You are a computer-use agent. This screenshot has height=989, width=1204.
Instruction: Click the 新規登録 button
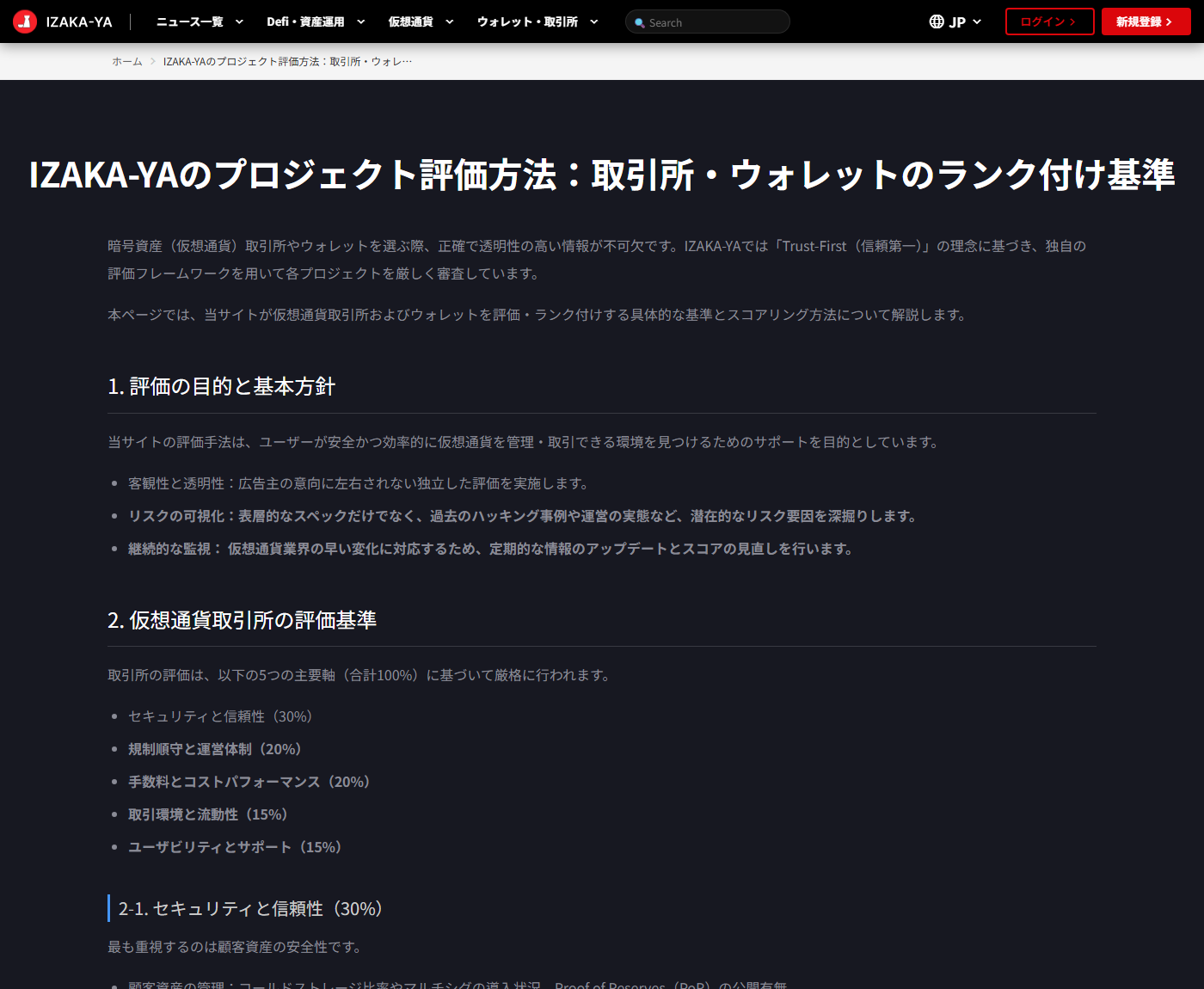pos(1146,21)
